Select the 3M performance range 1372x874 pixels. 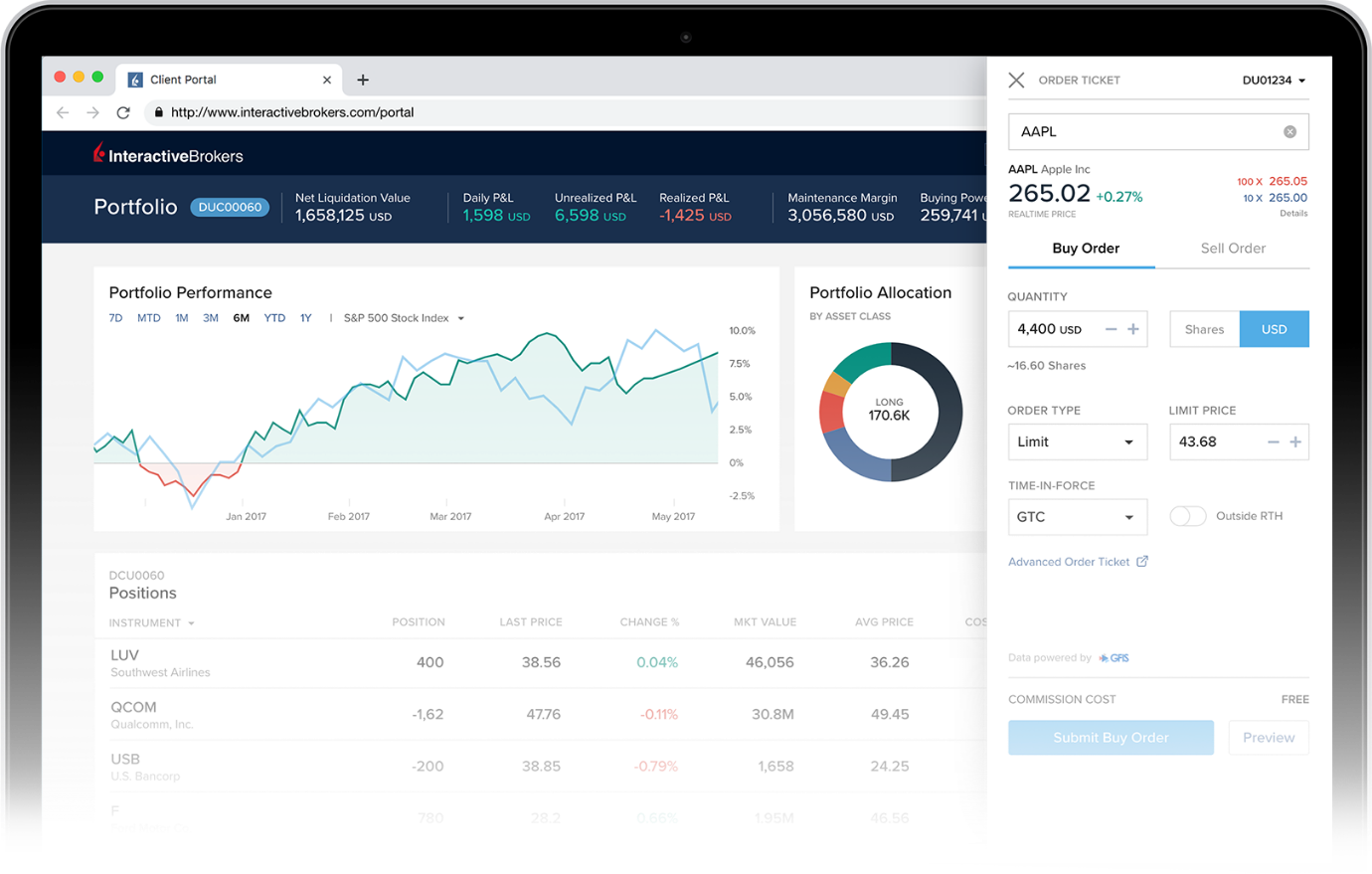click(x=211, y=318)
